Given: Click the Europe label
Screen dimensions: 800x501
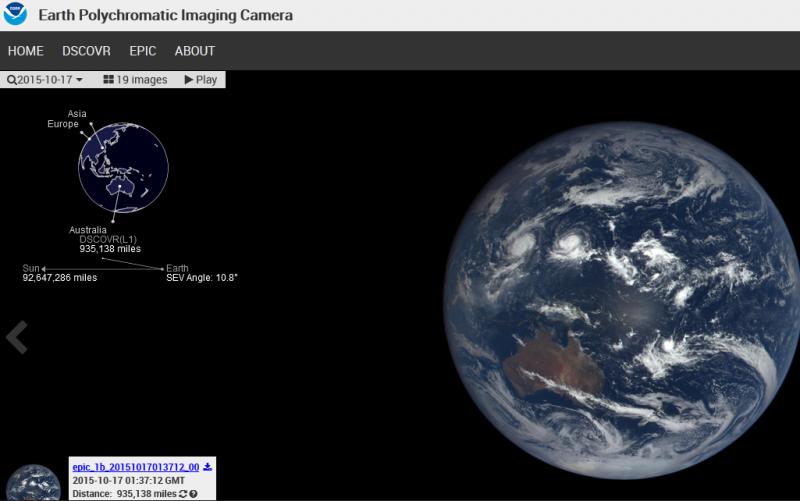Looking at the screenshot, I should tap(63, 124).
